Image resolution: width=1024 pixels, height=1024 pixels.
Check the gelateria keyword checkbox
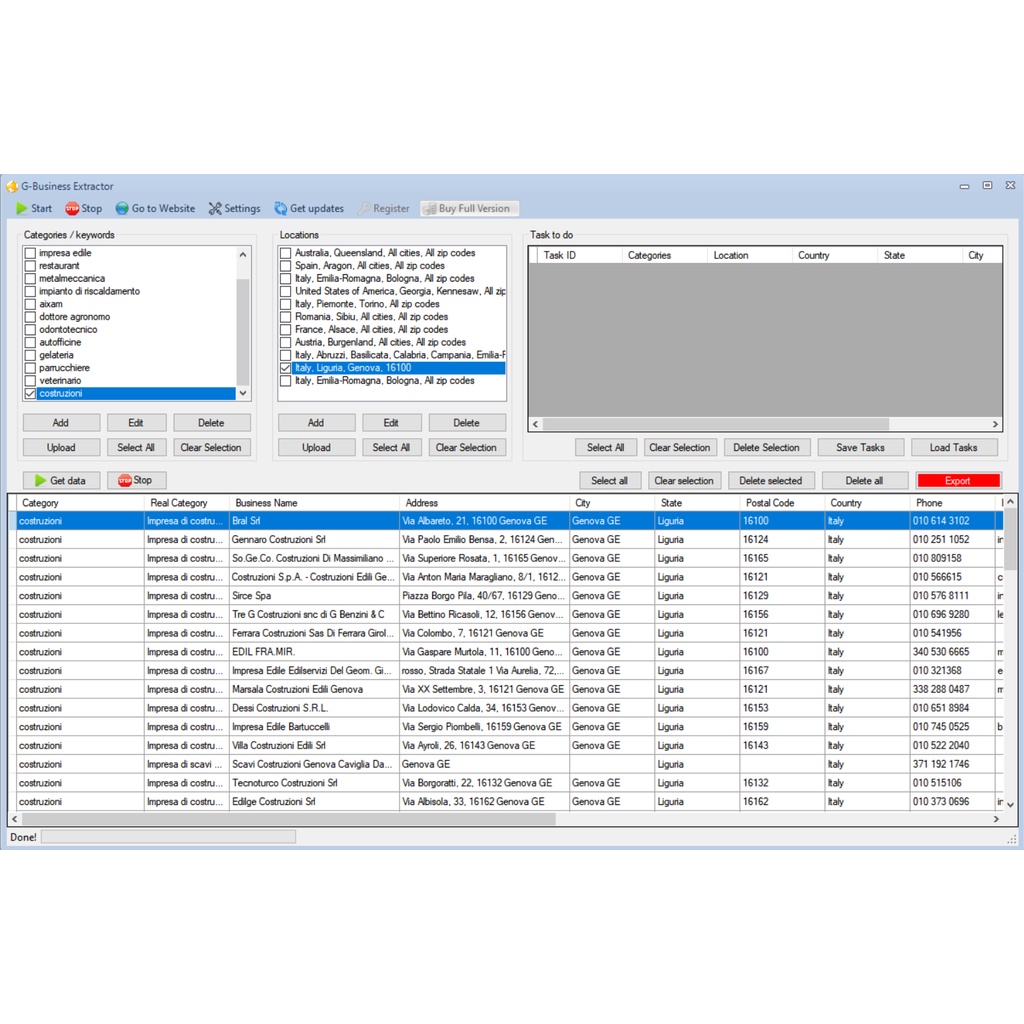click(30, 355)
